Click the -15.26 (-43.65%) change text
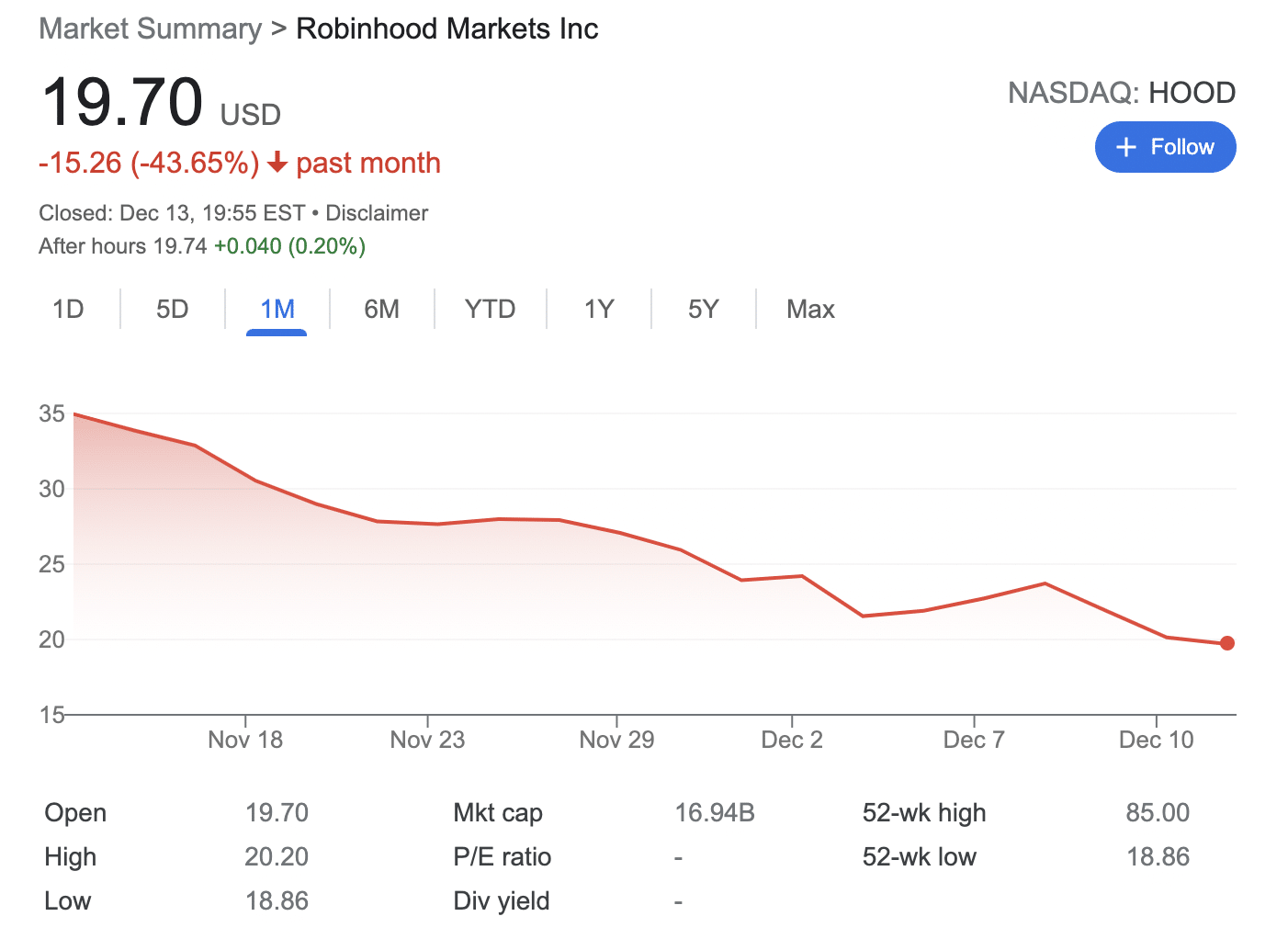The image size is (1288, 939). coord(149,164)
